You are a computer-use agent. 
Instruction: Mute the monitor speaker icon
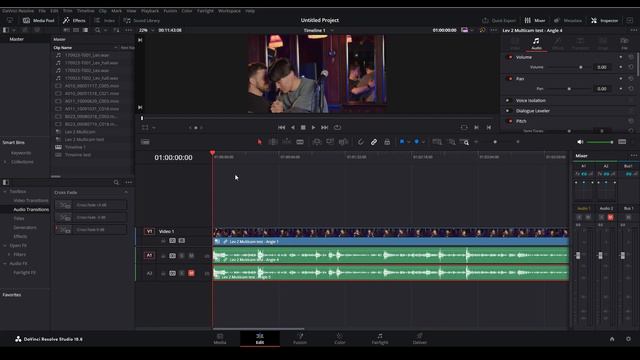[580, 142]
